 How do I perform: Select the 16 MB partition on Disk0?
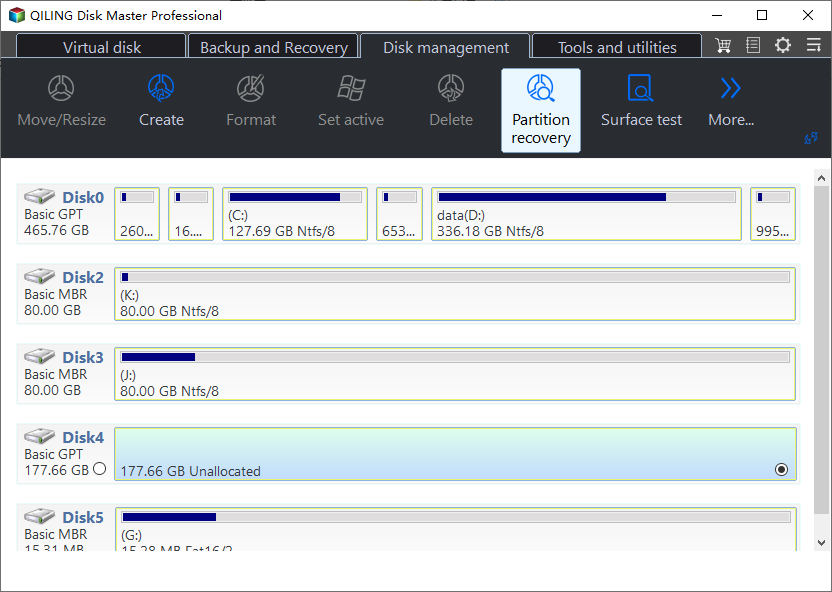click(191, 214)
